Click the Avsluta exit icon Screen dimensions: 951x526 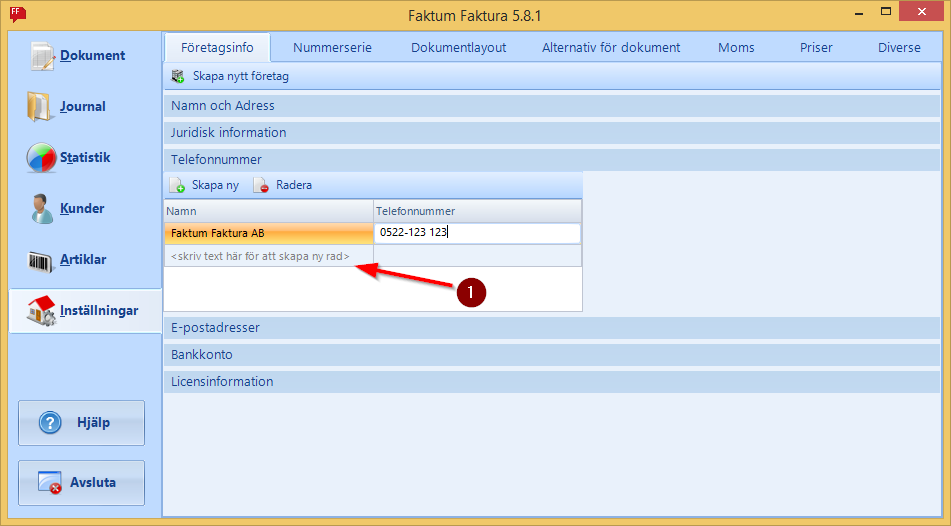pyautogui.click(x=50, y=482)
